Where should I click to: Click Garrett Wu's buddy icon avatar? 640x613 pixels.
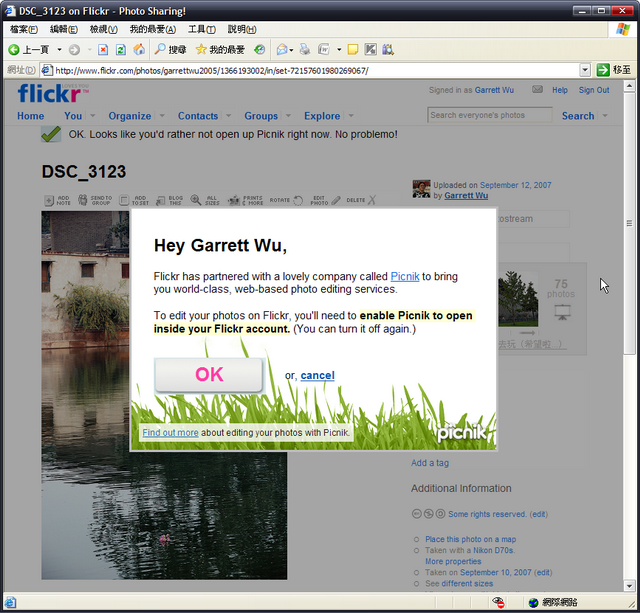click(421, 189)
